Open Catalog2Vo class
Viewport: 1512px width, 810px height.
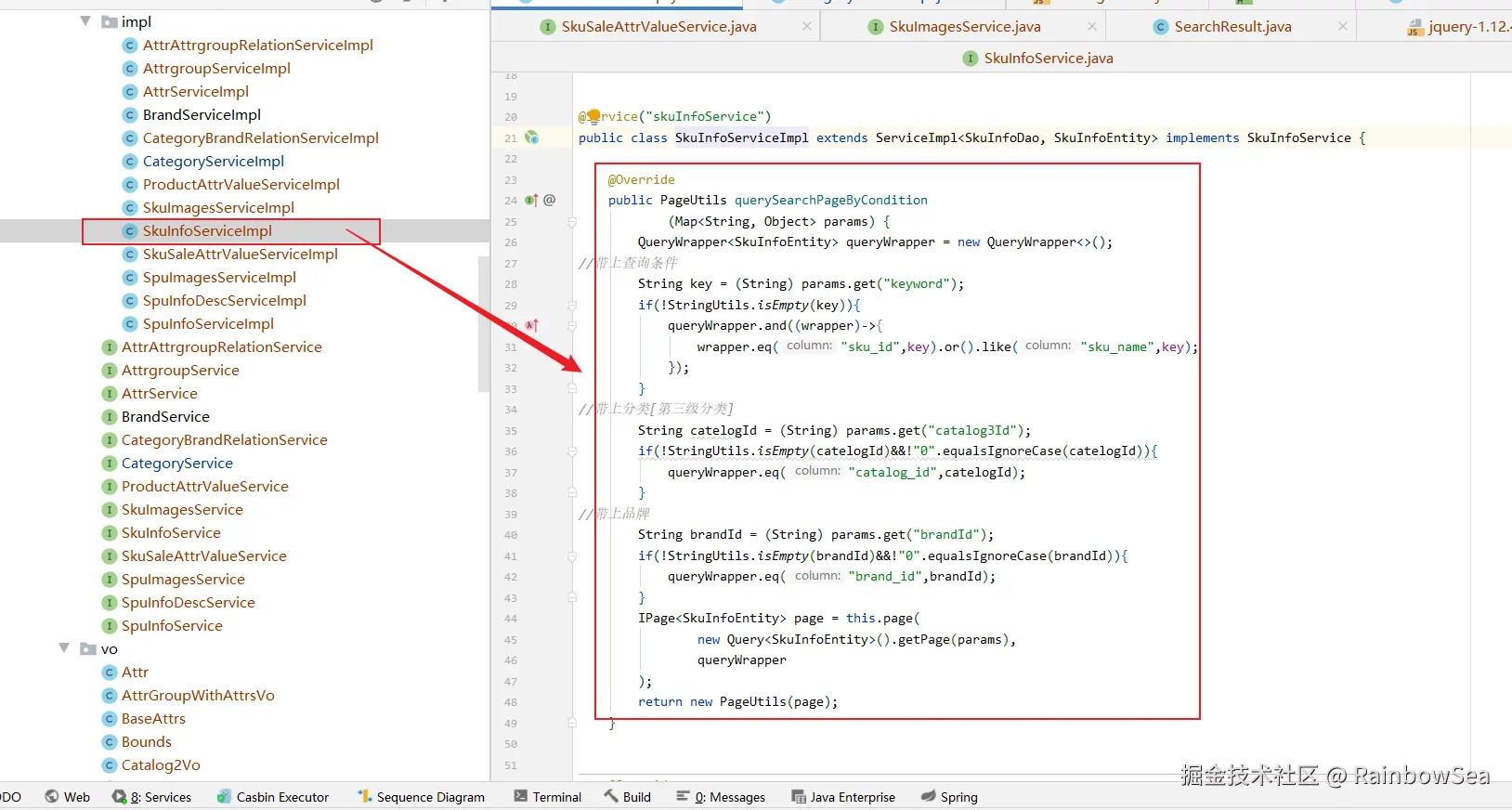161,764
